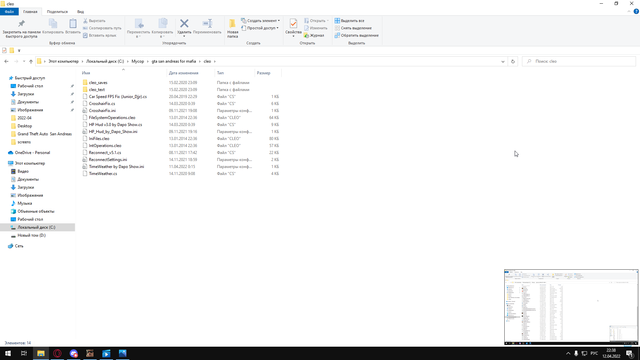Click Этот компьютер in the address bar
The width and height of the screenshot is (640, 360).
pyautogui.click(x=64, y=61)
